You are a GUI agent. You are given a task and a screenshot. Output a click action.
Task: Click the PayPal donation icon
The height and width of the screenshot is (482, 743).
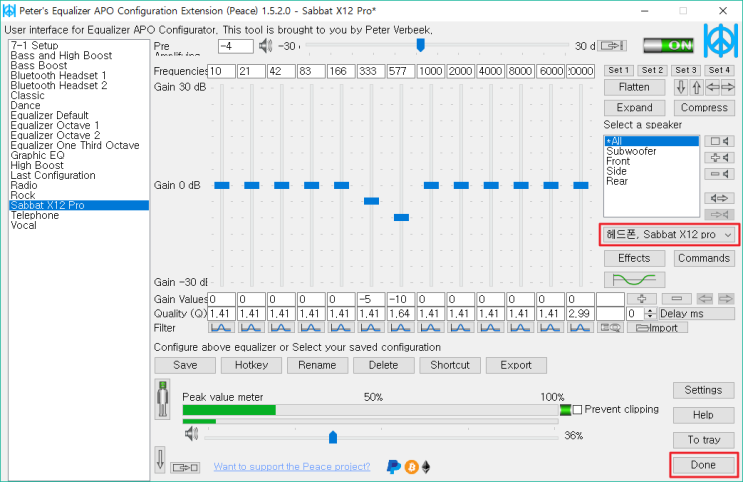click(393, 467)
